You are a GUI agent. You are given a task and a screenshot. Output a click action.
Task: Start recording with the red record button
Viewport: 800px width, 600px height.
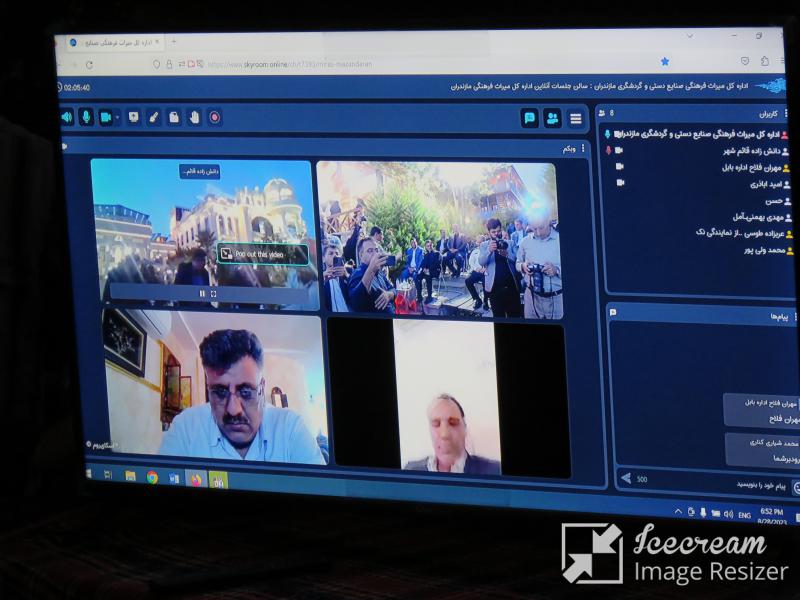click(x=215, y=117)
